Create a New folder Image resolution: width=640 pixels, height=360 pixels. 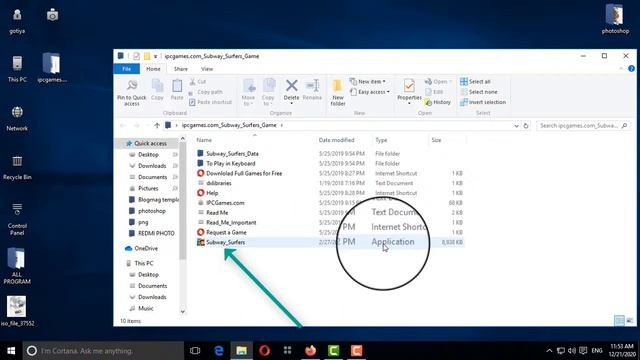click(x=338, y=93)
